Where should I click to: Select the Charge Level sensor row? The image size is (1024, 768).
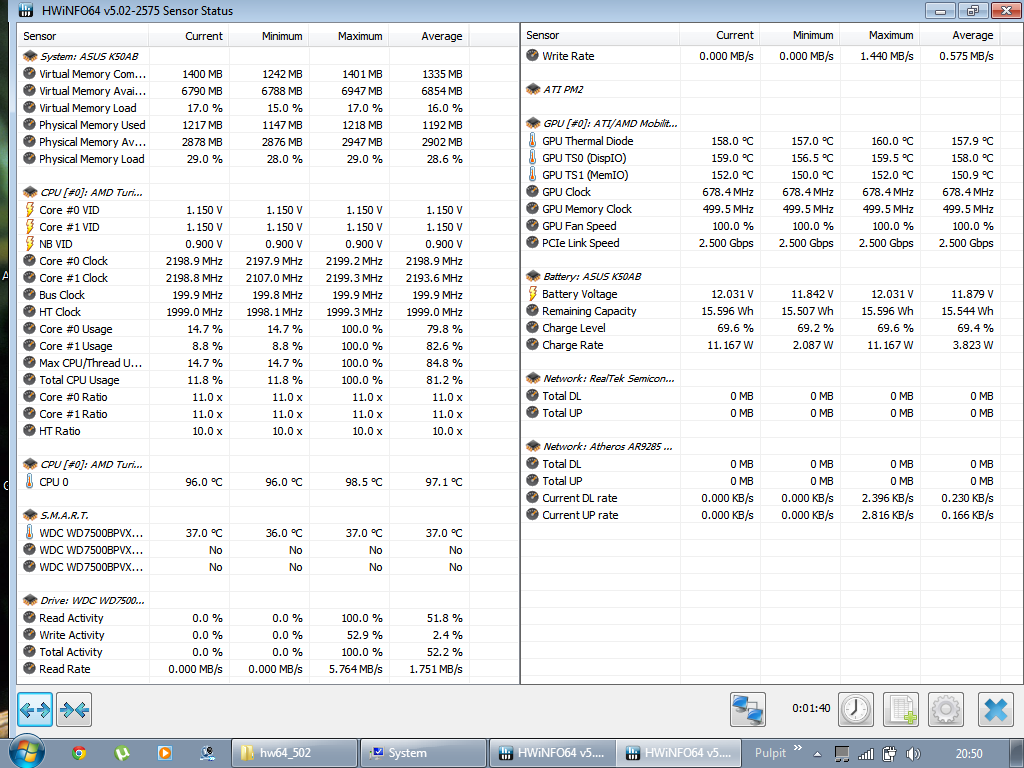click(x=761, y=328)
